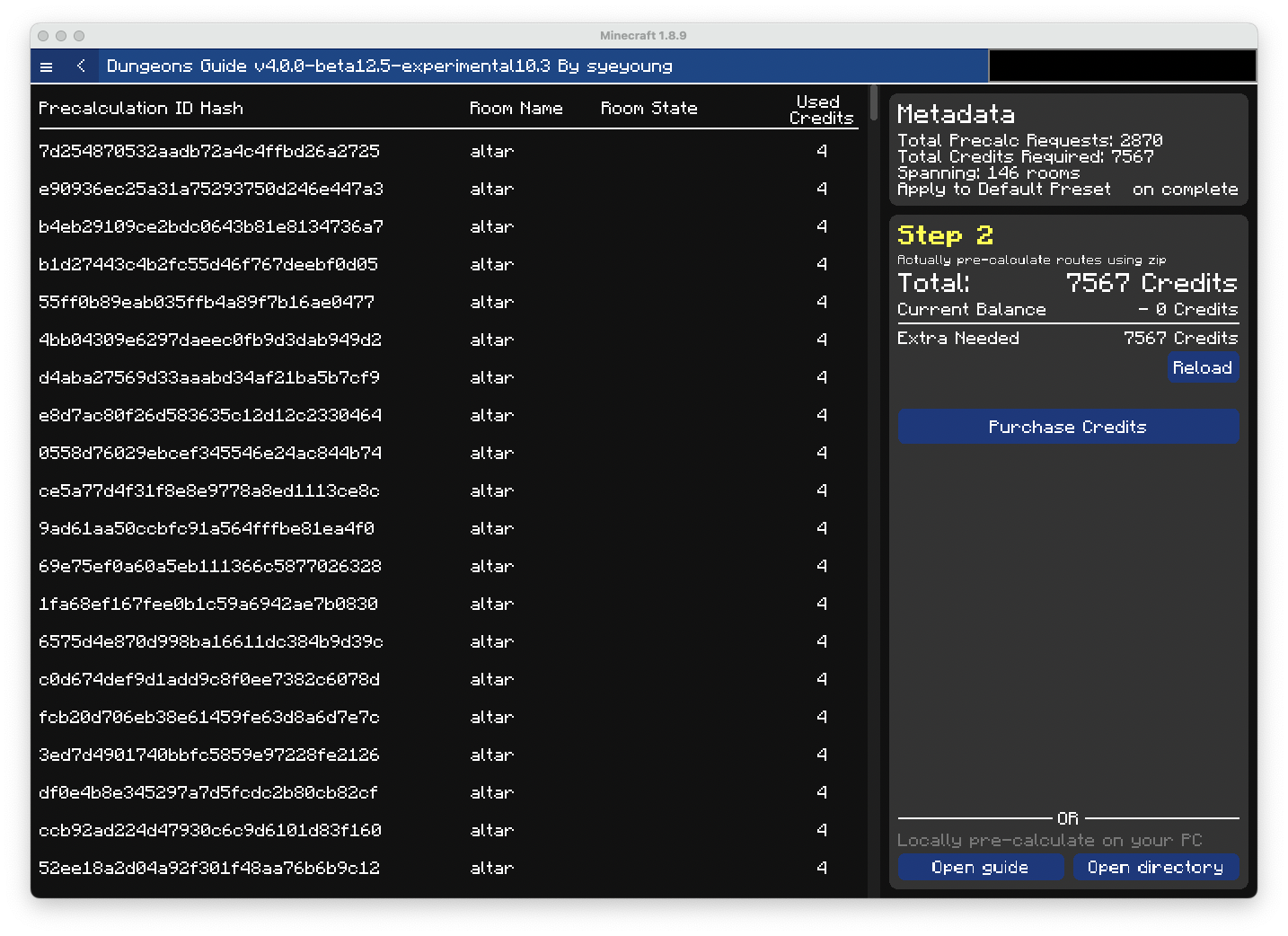Click the back arrow icon
Image resolution: width=1288 pixels, height=936 pixels.
point(80,66)
